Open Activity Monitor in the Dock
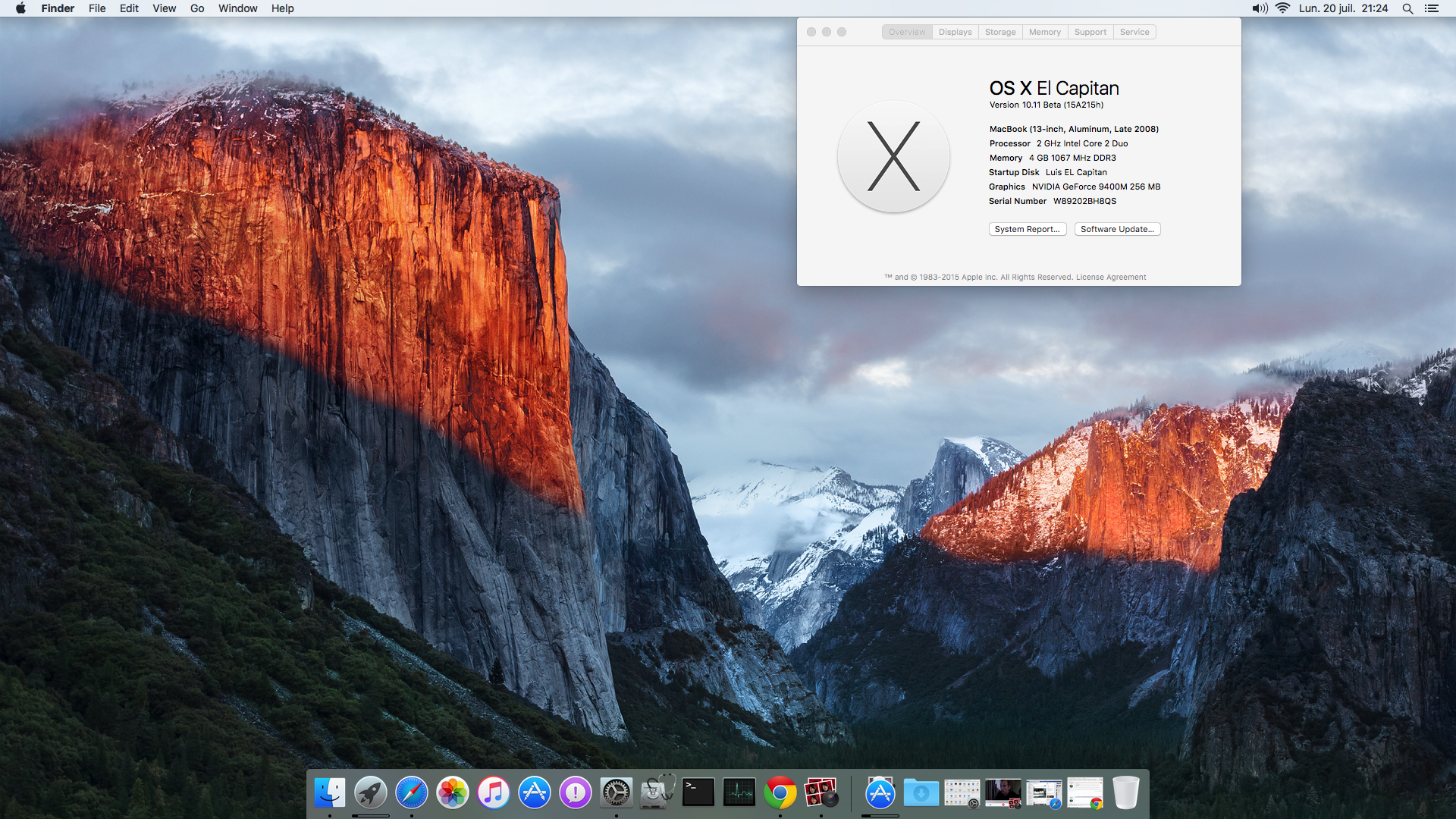The image size is (1456, 819). point(739,793)
